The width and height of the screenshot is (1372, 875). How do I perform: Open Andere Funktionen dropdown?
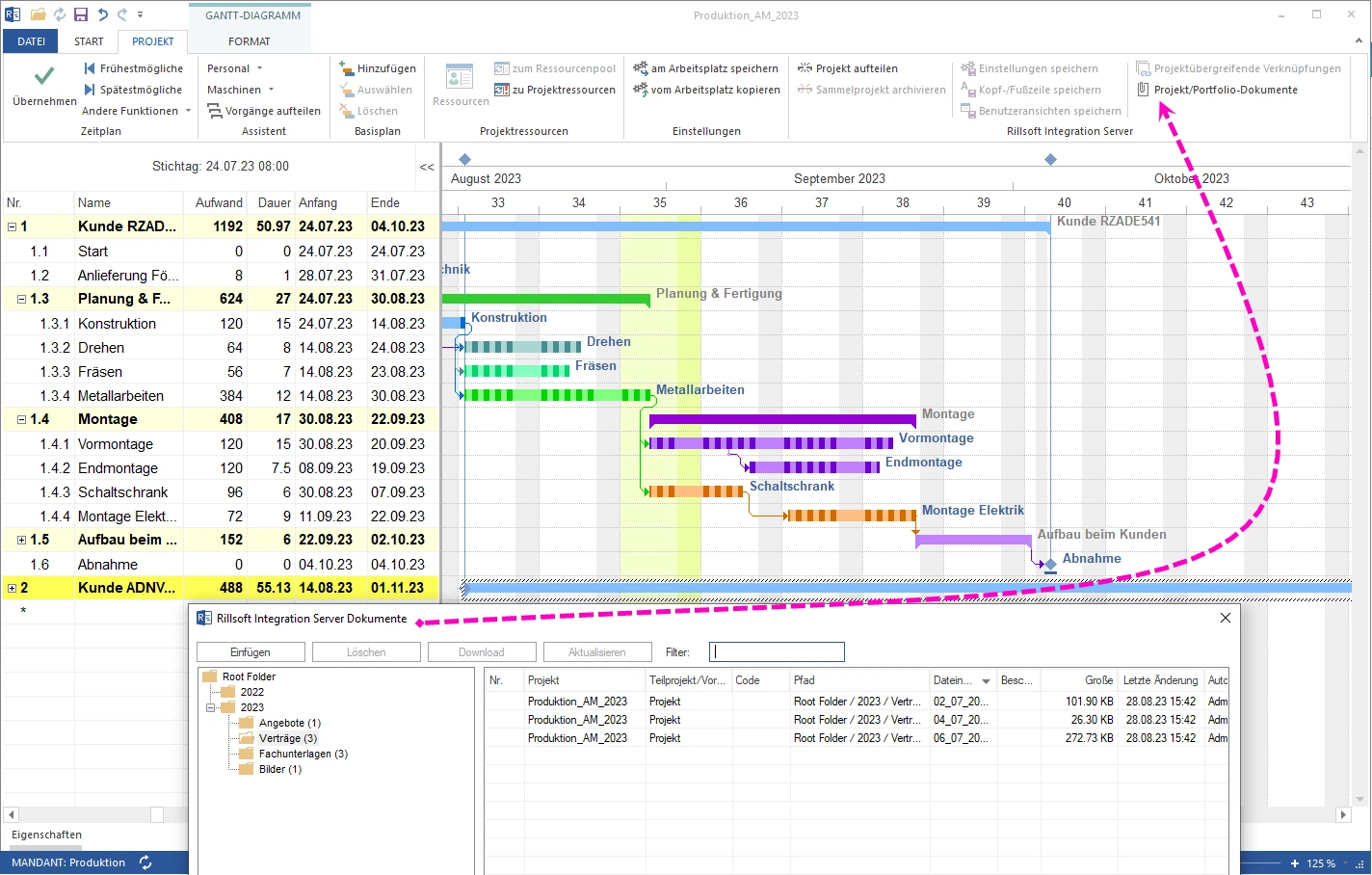pos(136,111)
